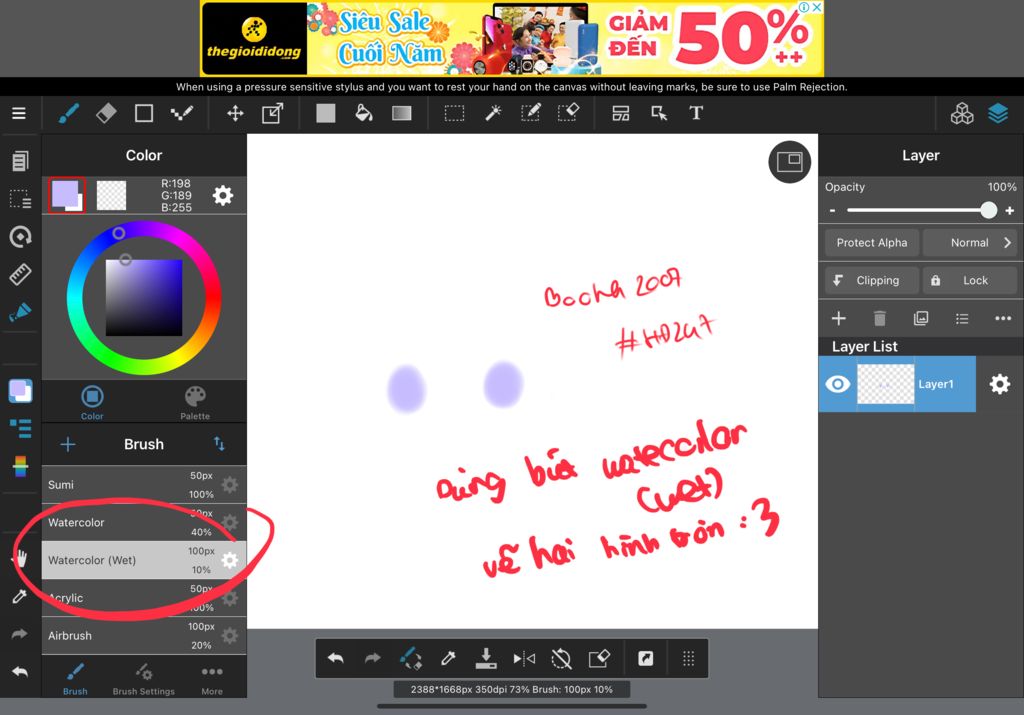
Task: Decrease opacity with minus button
Action: point(832,210)
